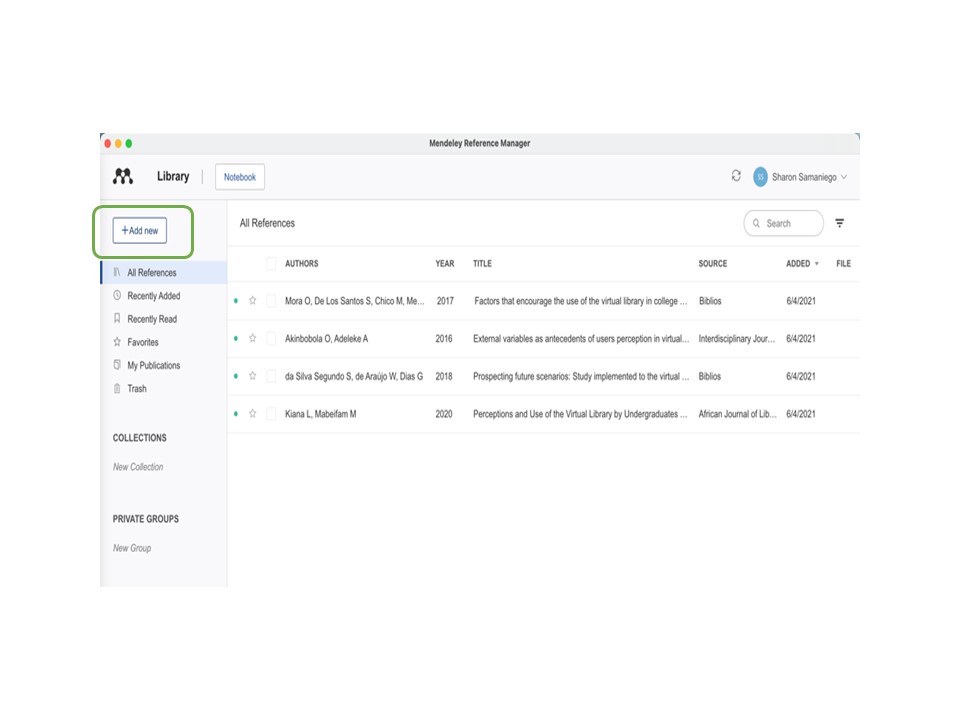The image size is (960, 720).
Task: Click 6/4/2021 date in Kiana L row
Action: (x=801, y=414)
